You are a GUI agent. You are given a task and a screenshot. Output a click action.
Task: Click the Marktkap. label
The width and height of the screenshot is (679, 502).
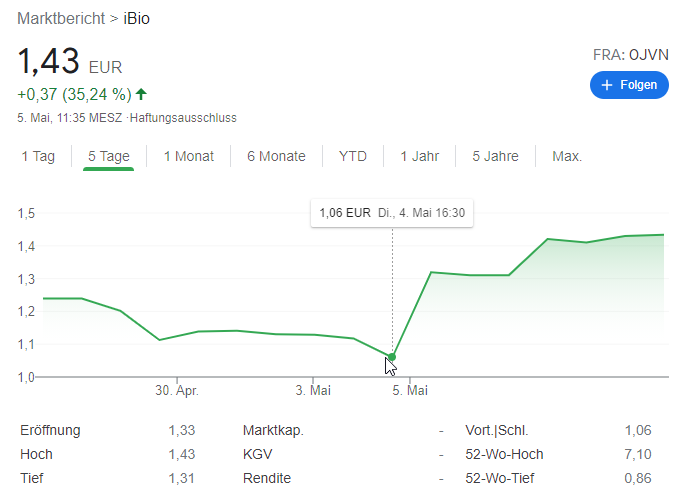[x=273, y=431]
